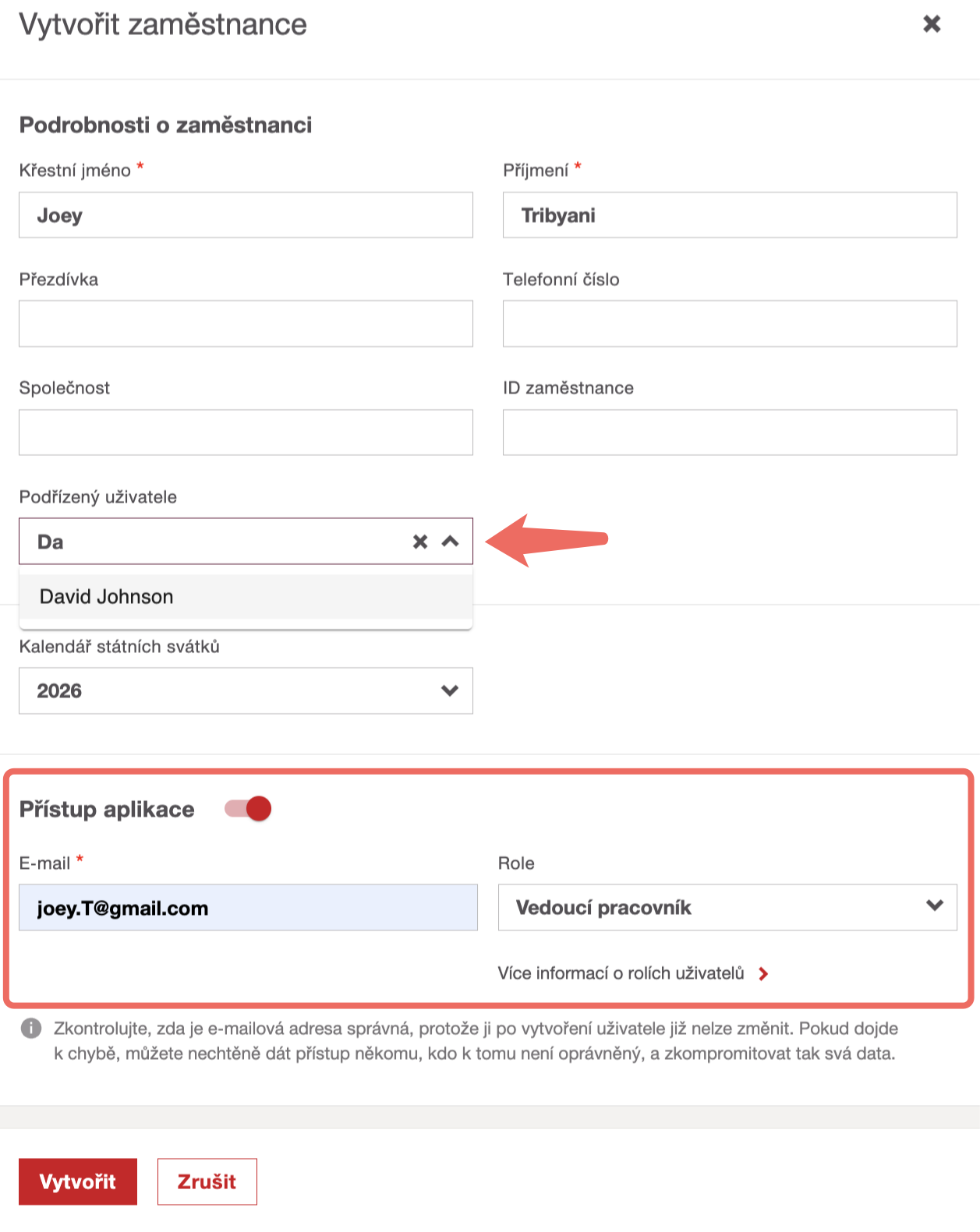
Task: Click the Společnost input field
Action: [x=246, y=432]
